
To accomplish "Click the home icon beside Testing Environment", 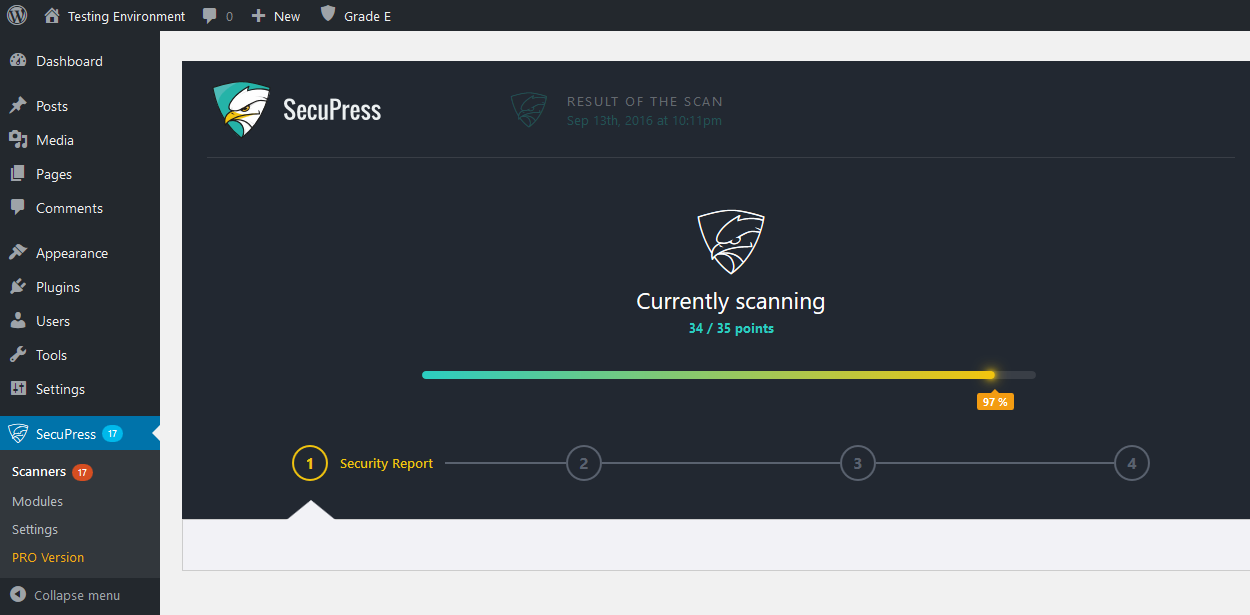I will 53,15.
